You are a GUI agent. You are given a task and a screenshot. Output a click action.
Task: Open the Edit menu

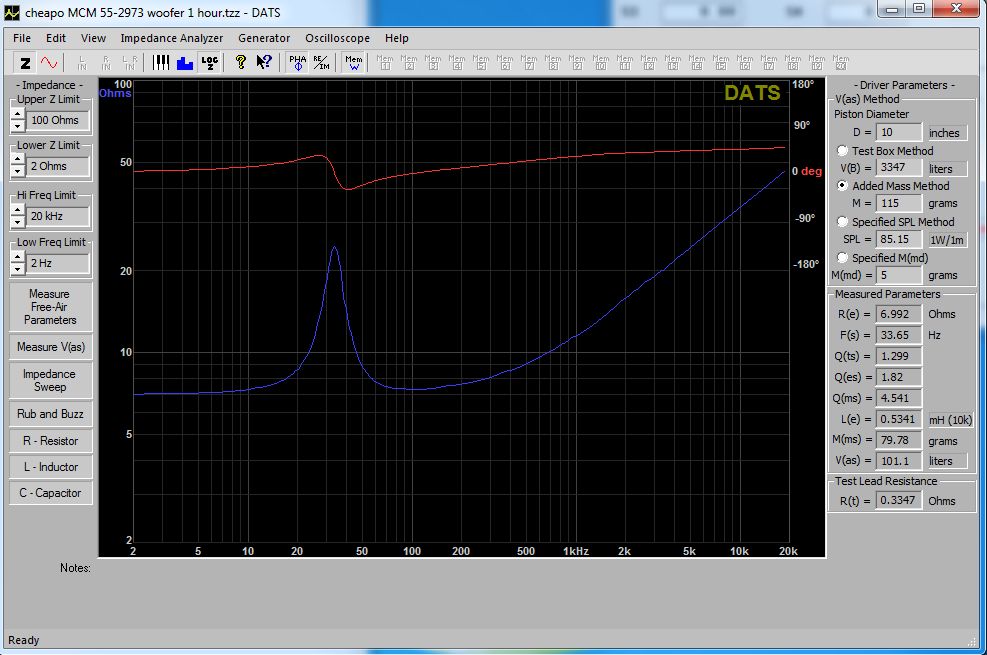tap(56, 38)
